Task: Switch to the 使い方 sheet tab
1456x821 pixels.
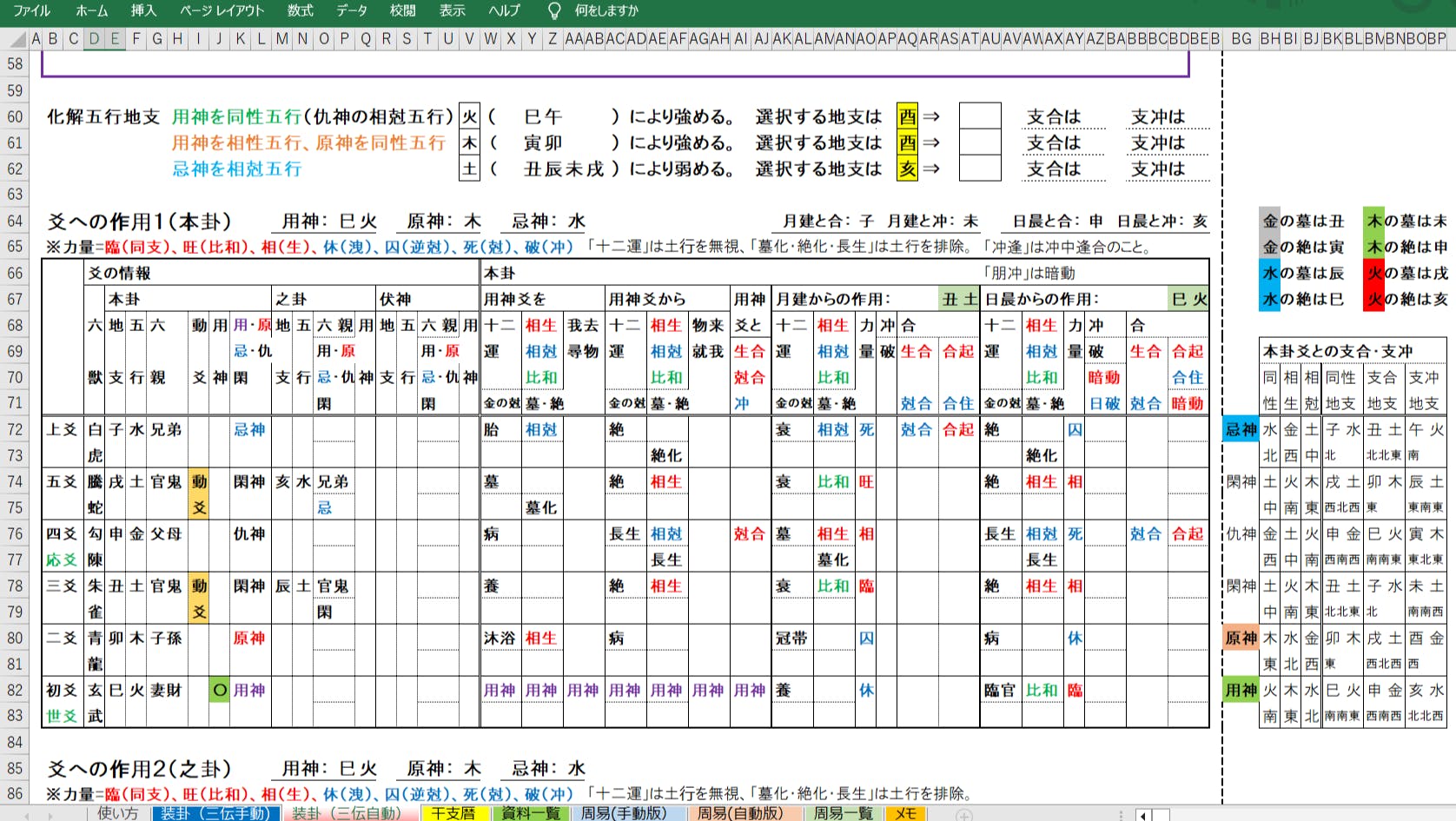Action: coord(118,813)
